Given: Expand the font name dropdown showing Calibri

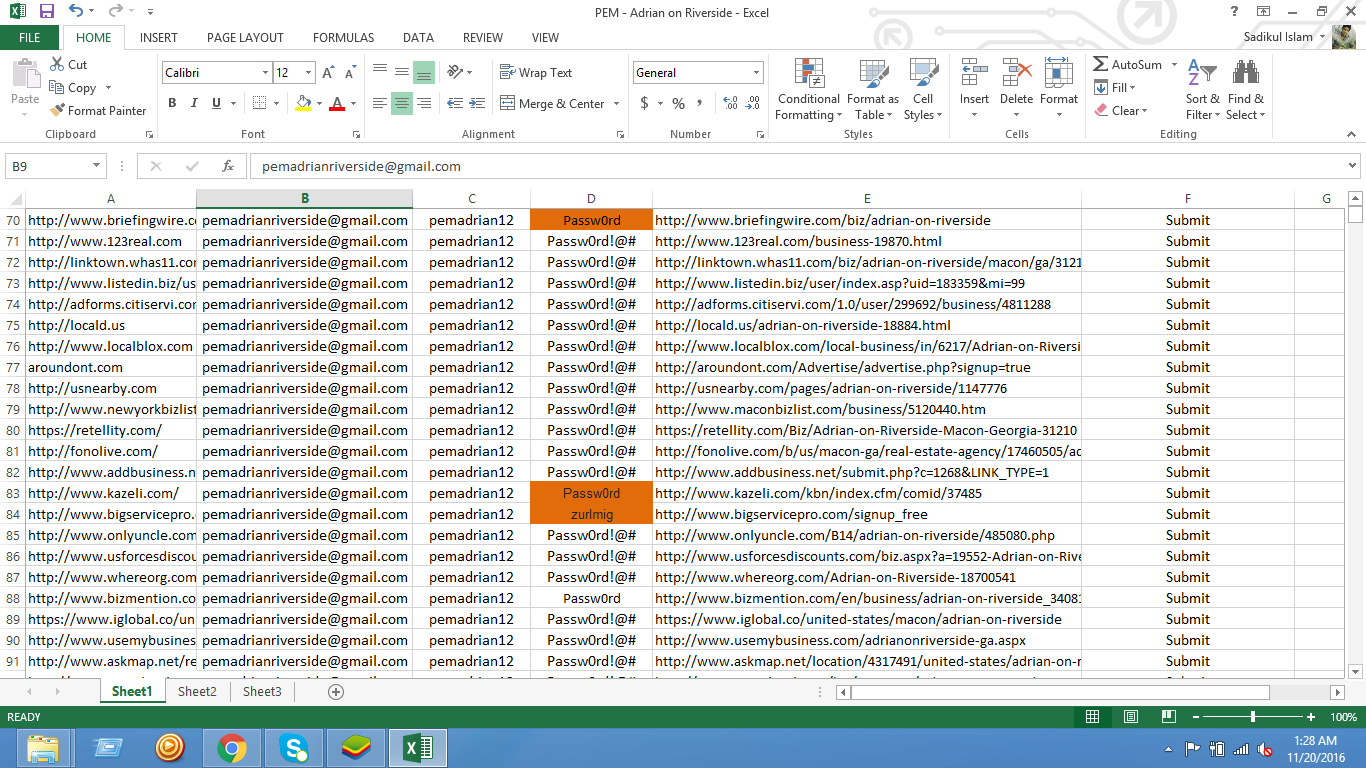Looking at the screenshot, I should click(x=265, y=73).
